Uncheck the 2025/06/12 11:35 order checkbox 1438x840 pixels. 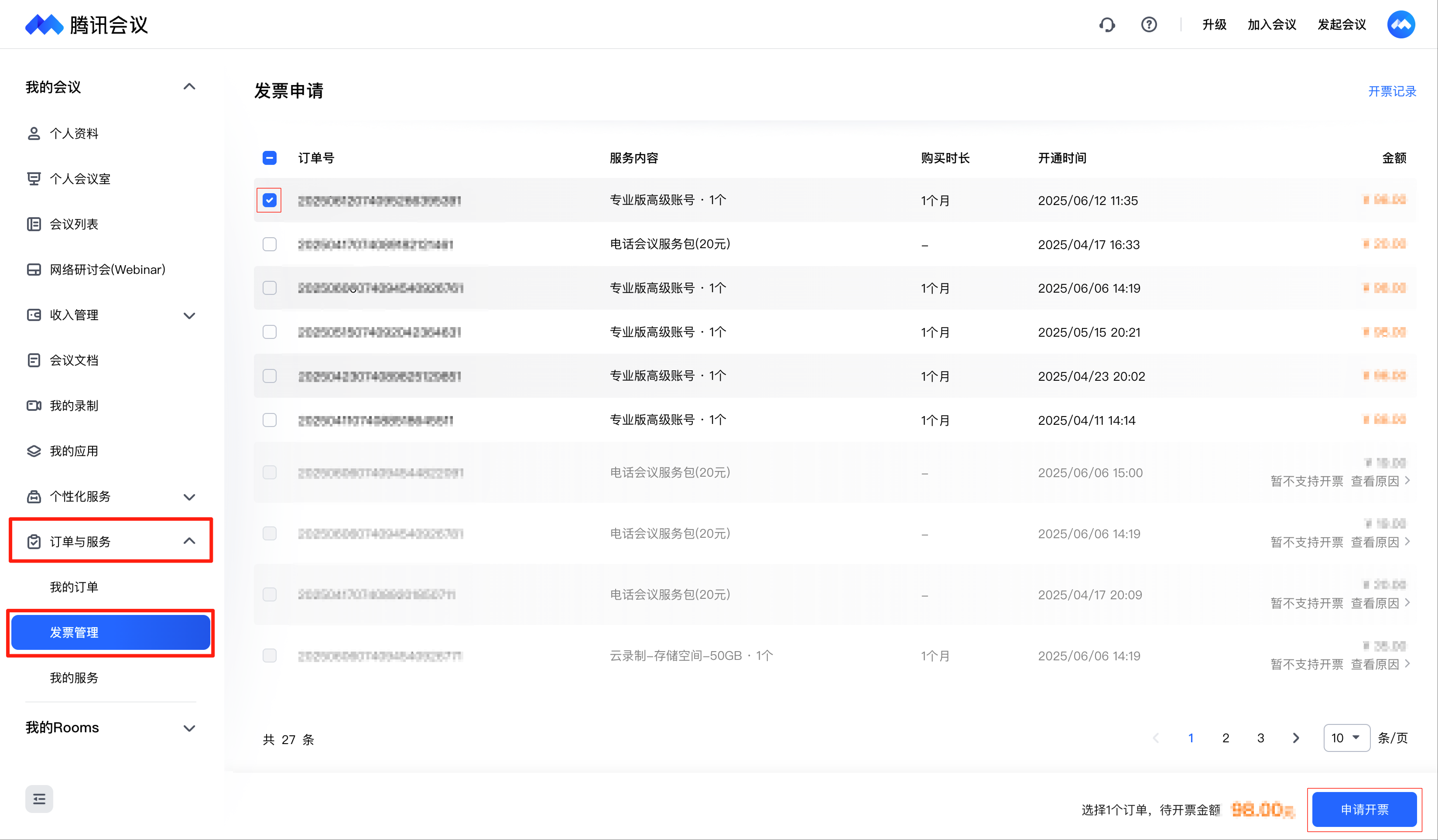point(269,200)
